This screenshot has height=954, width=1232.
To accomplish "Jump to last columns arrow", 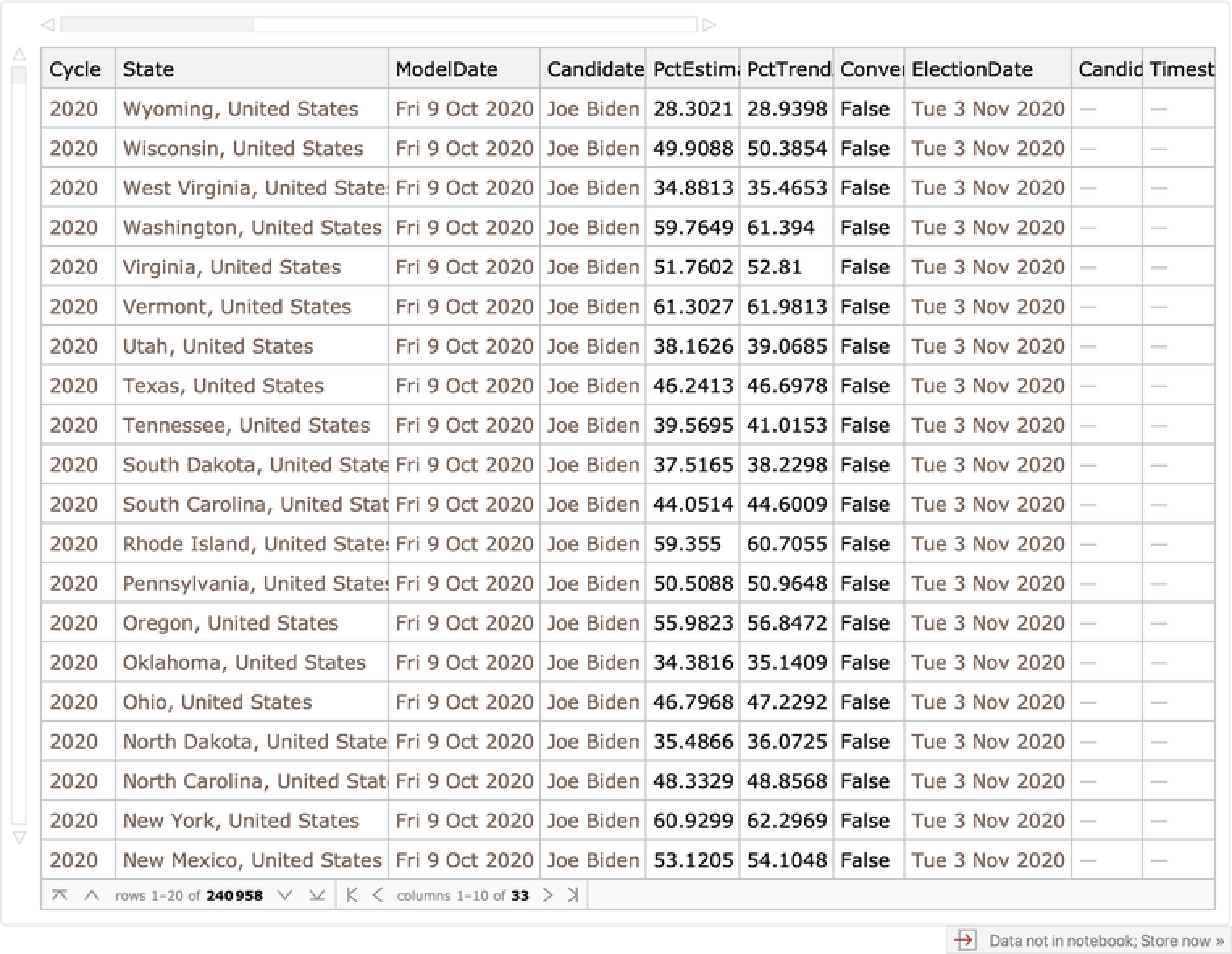I will [x=573, y=895].
